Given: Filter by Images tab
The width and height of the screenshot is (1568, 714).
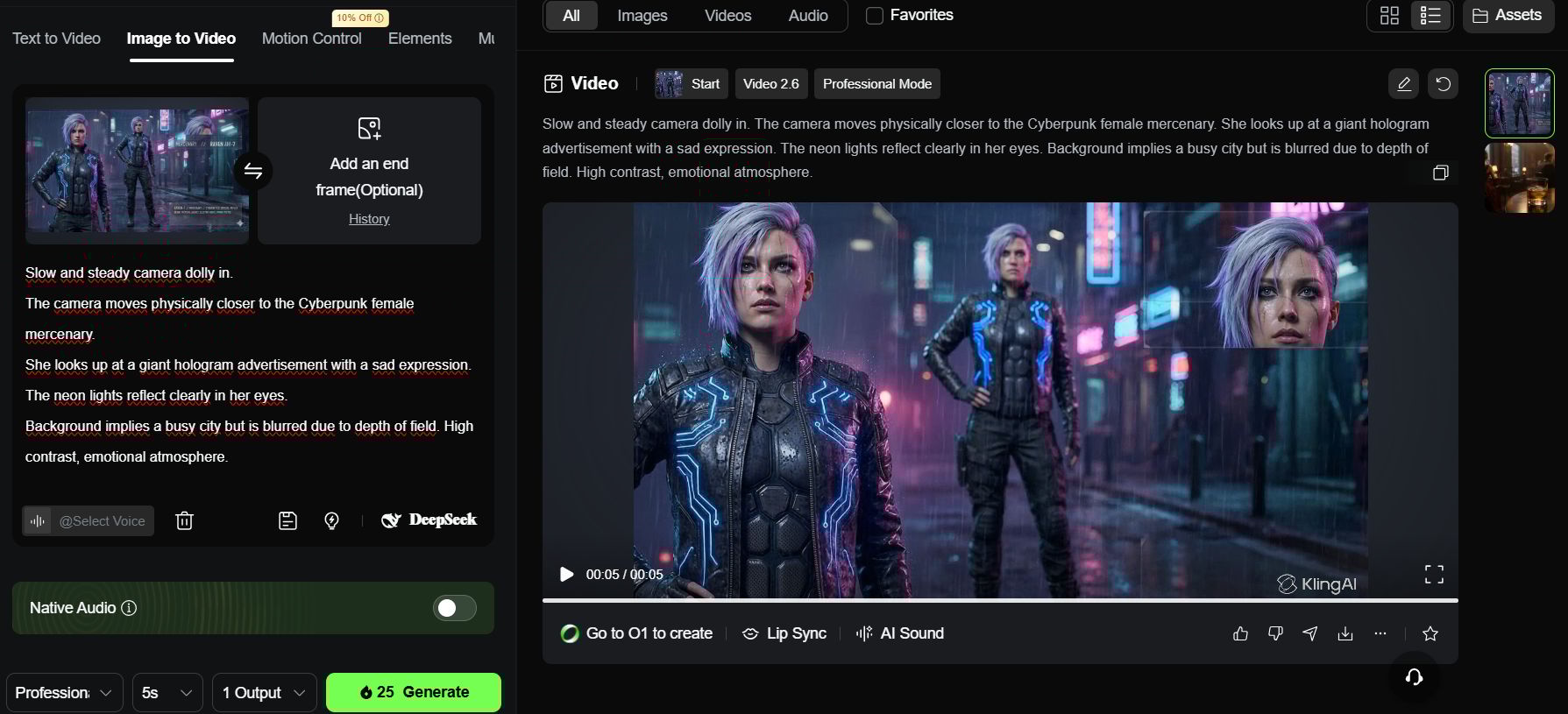Looking at the screenshot, I should [642, 16].
